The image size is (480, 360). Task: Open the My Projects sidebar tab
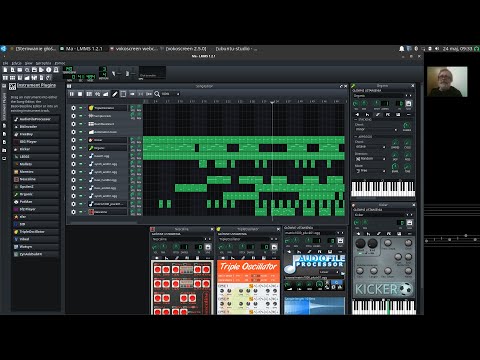point(4,126)
